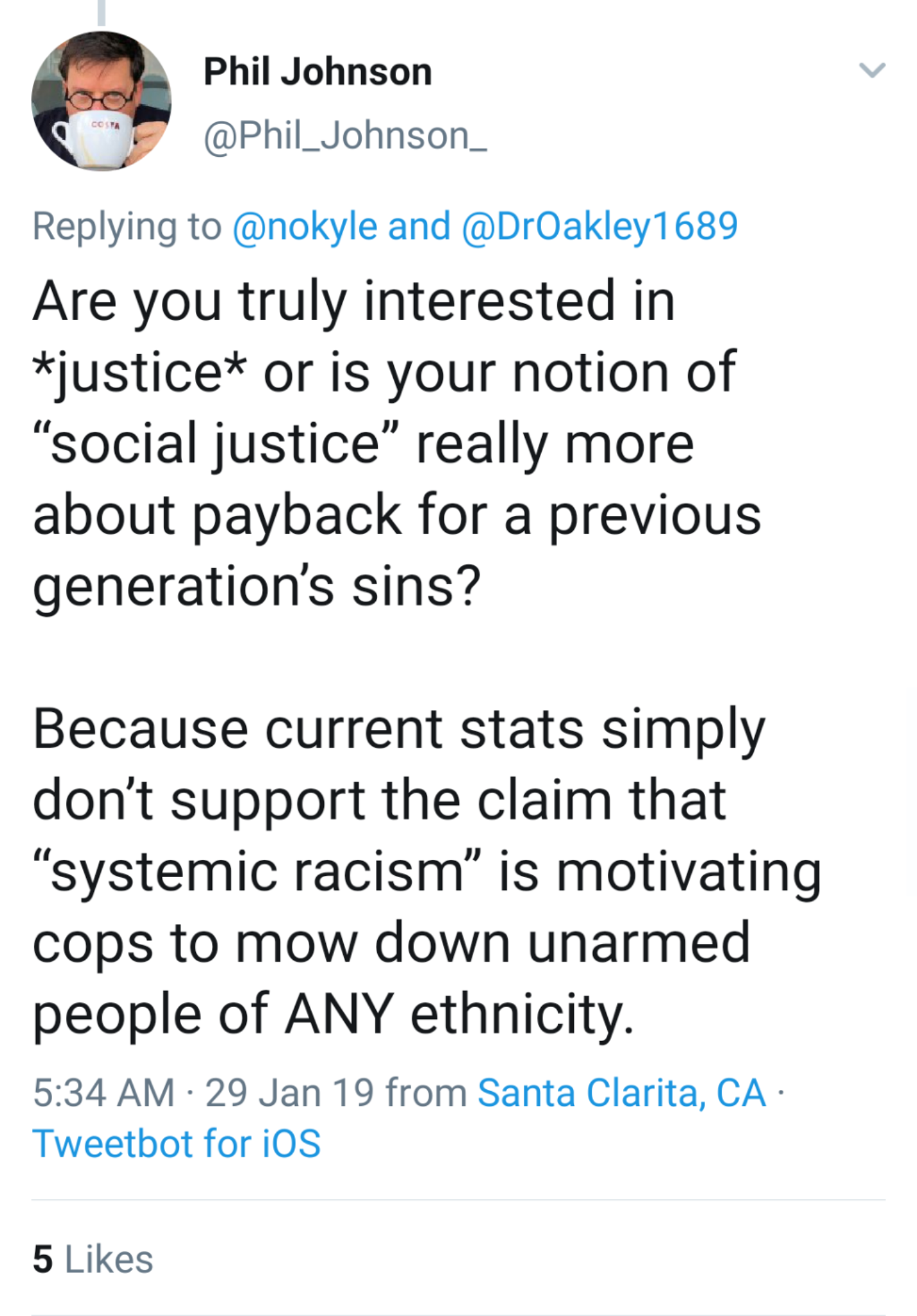The width and height of the screenshot is (917, 1316).
Task: Tap the thread connector line above avatar
Action: pos(102,12)
